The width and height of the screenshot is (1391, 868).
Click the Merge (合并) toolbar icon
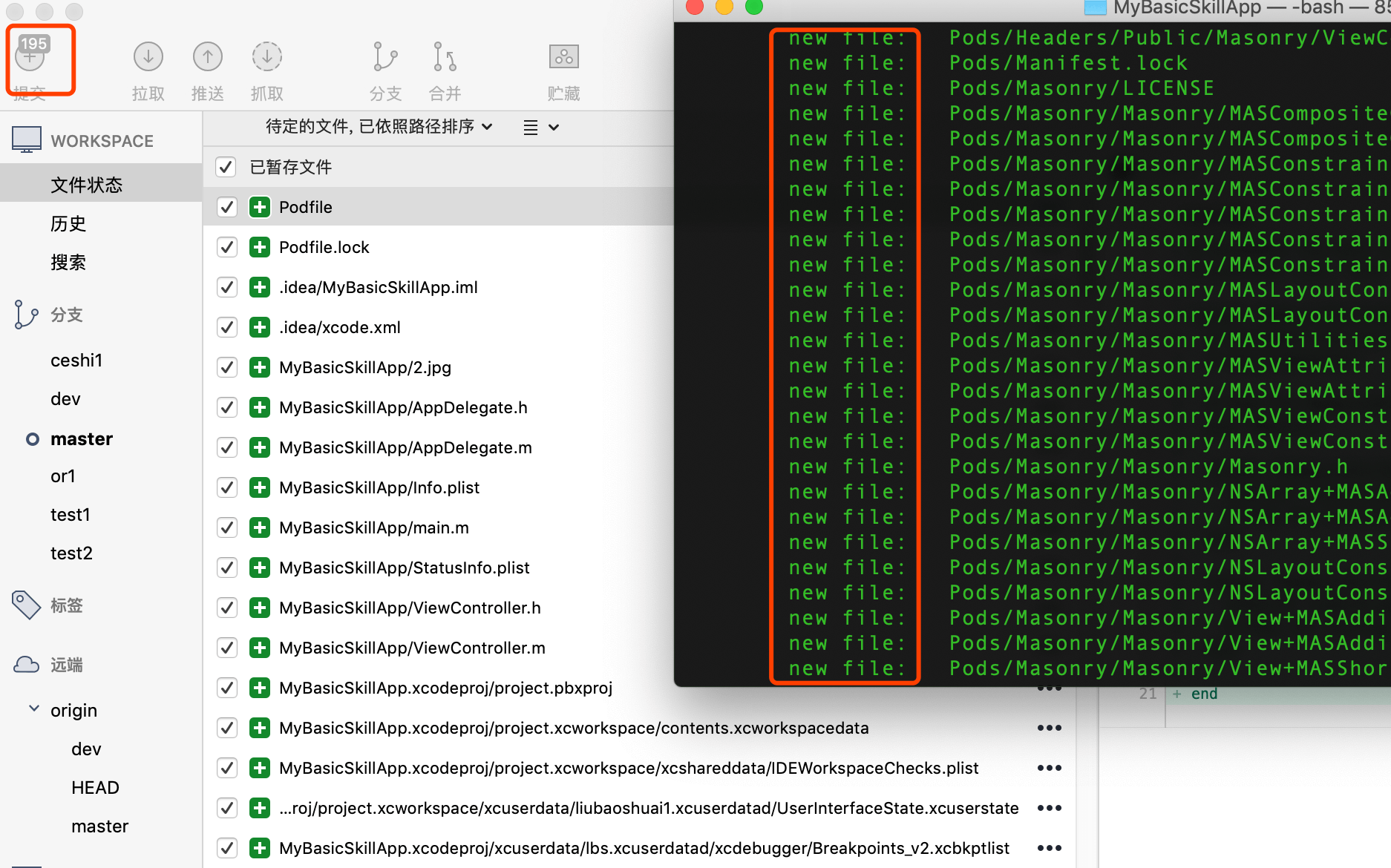445,56
